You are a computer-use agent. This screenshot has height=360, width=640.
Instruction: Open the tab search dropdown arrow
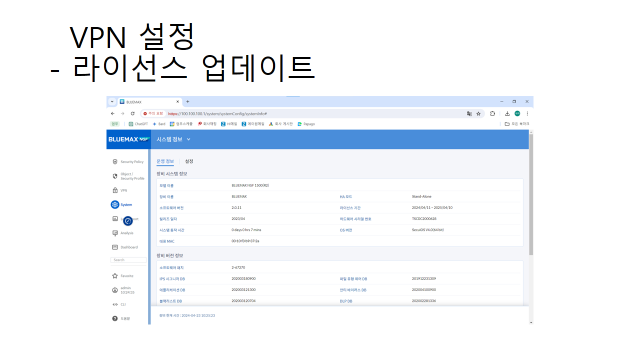[x=112, y=102]
